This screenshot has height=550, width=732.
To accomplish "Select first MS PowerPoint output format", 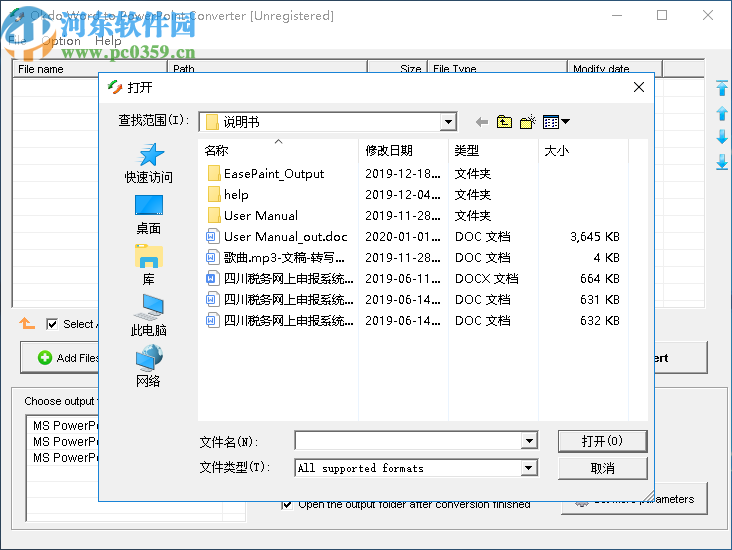I will click(65, 425).
